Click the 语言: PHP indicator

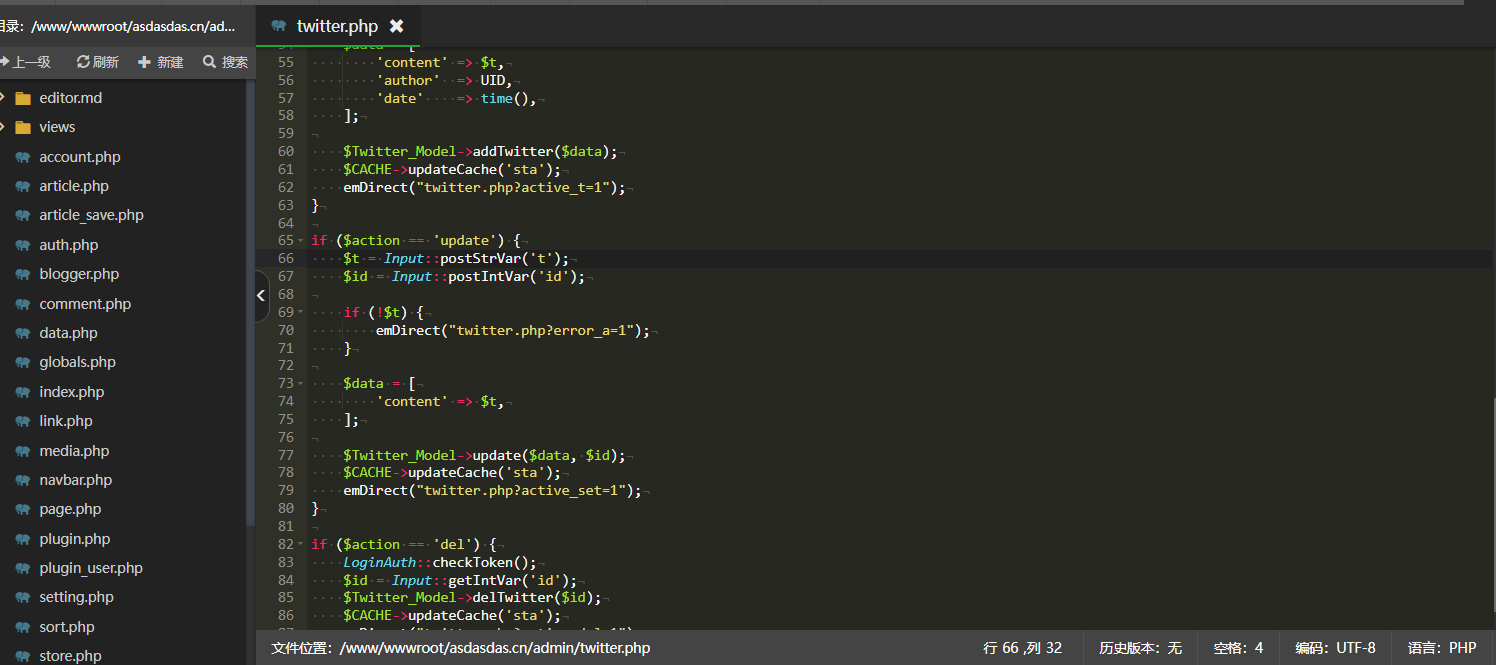point(1439,647)
